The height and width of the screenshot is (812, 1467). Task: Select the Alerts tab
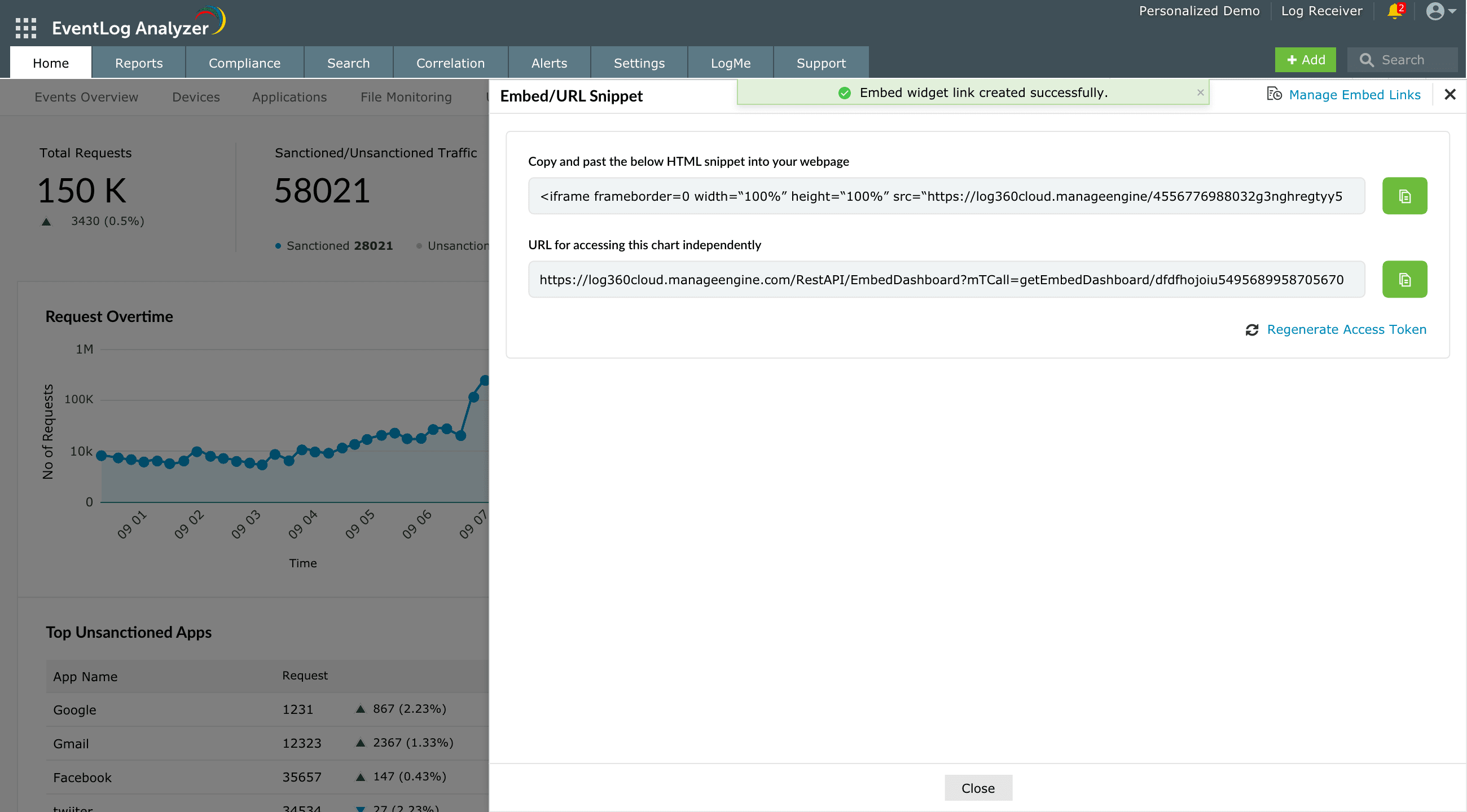(x=548, y=63)
